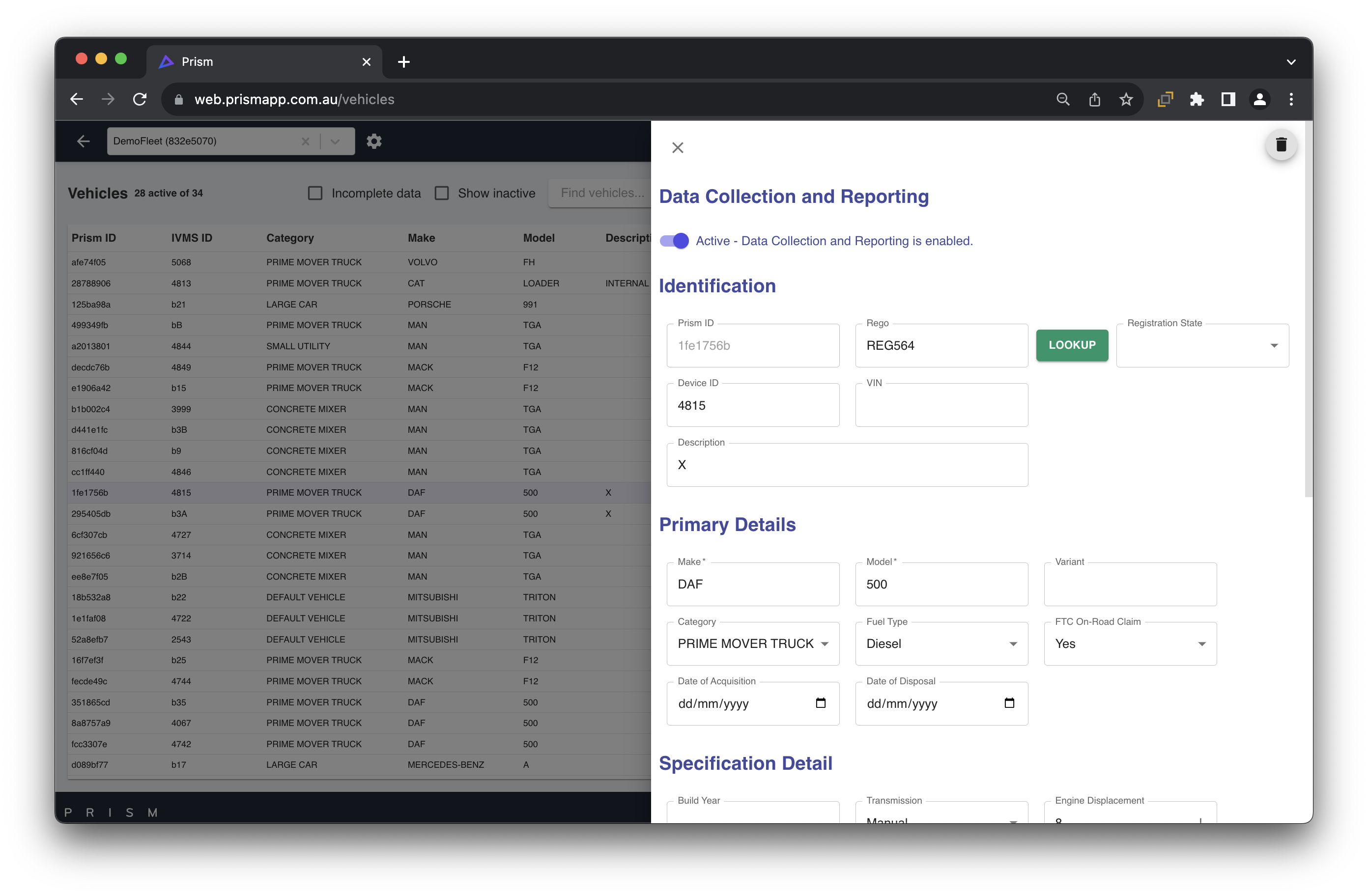
Task: Open Date of Disposal calendar picker
Action: click(x=1009, y=703)
